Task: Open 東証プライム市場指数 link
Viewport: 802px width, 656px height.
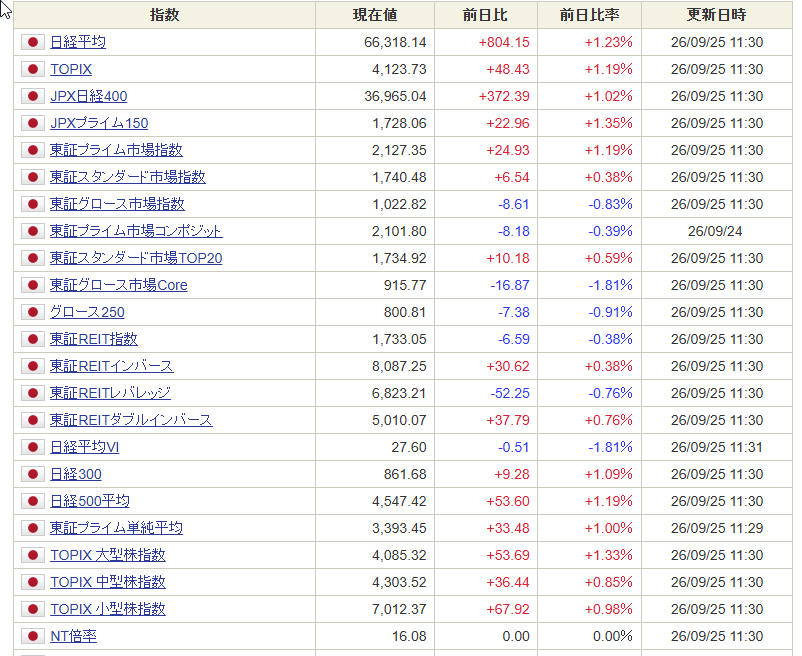Action: [116, 150]
